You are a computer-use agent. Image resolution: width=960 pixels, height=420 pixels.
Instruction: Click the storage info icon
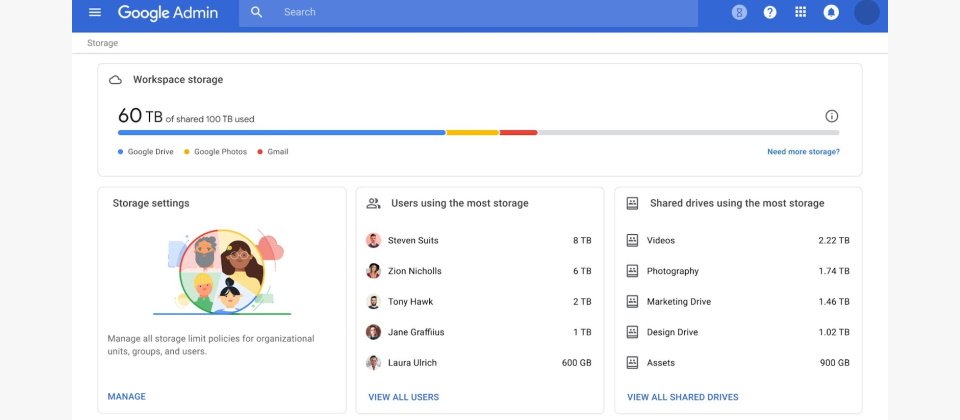[831, 116]
